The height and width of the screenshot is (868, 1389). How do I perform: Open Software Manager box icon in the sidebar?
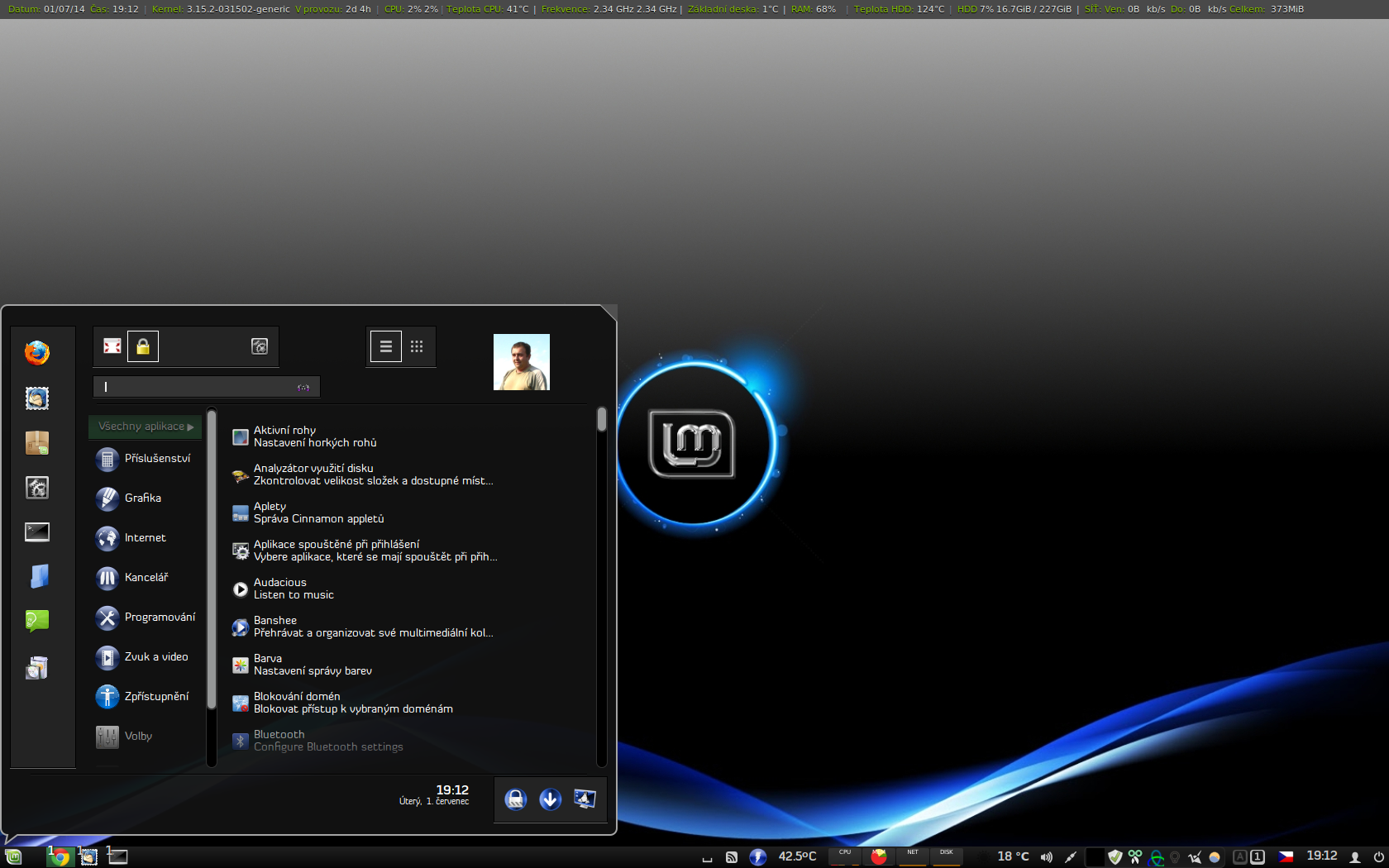(x=37, y=443)
